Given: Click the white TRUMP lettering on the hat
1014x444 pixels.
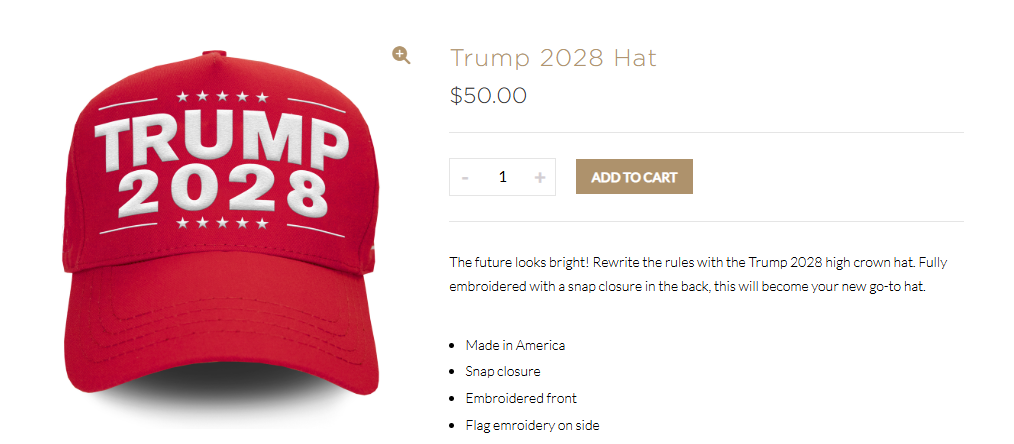Looking at the screenshot, I should coord(221,142).
